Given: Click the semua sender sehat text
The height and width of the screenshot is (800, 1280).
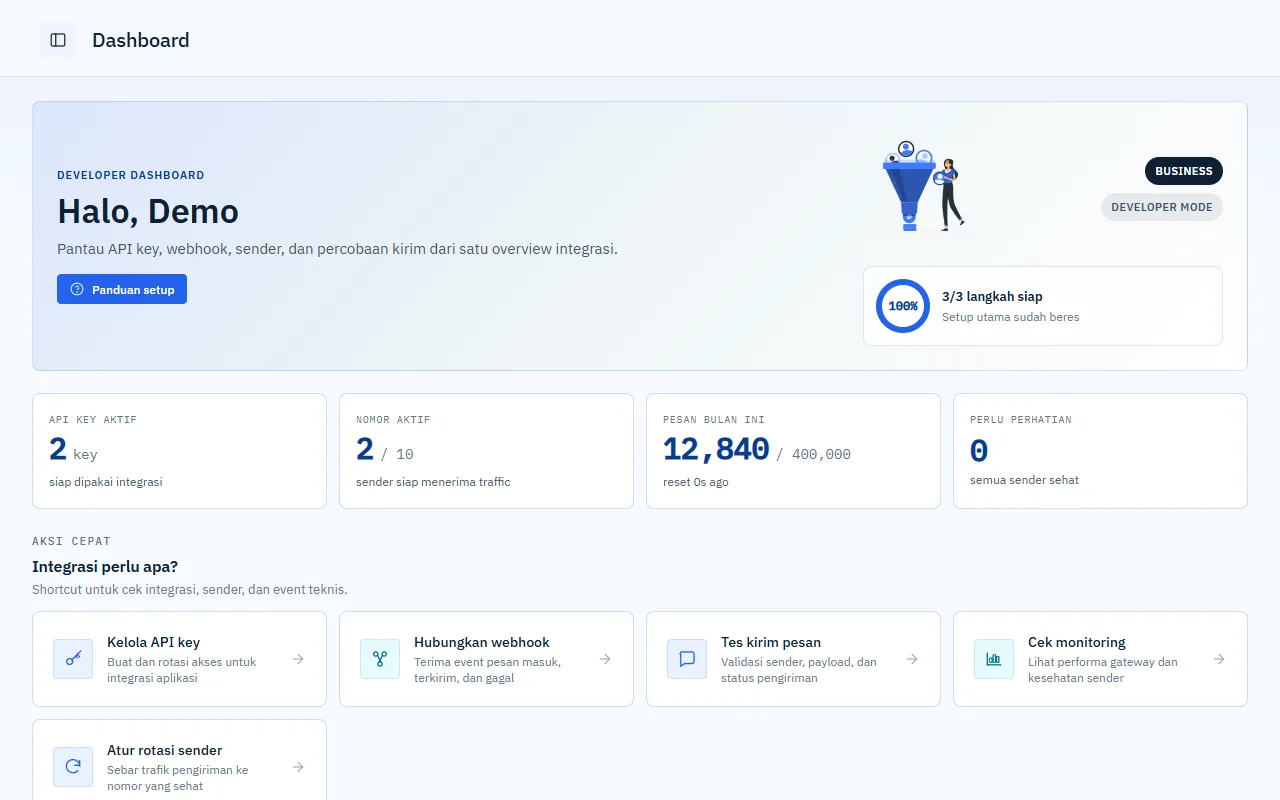Looking at the screenshot, I should pyautogui.click(x=1024, y=480).
